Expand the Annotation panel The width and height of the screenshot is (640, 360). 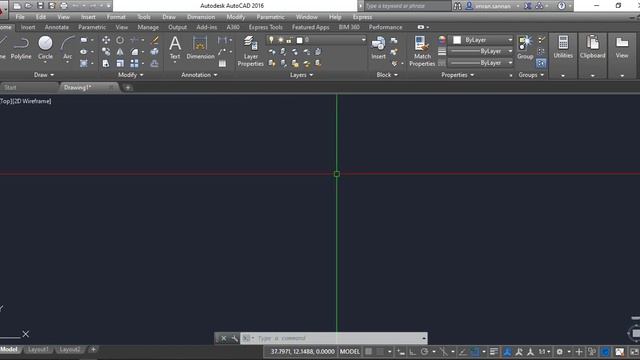coord(199,75)
